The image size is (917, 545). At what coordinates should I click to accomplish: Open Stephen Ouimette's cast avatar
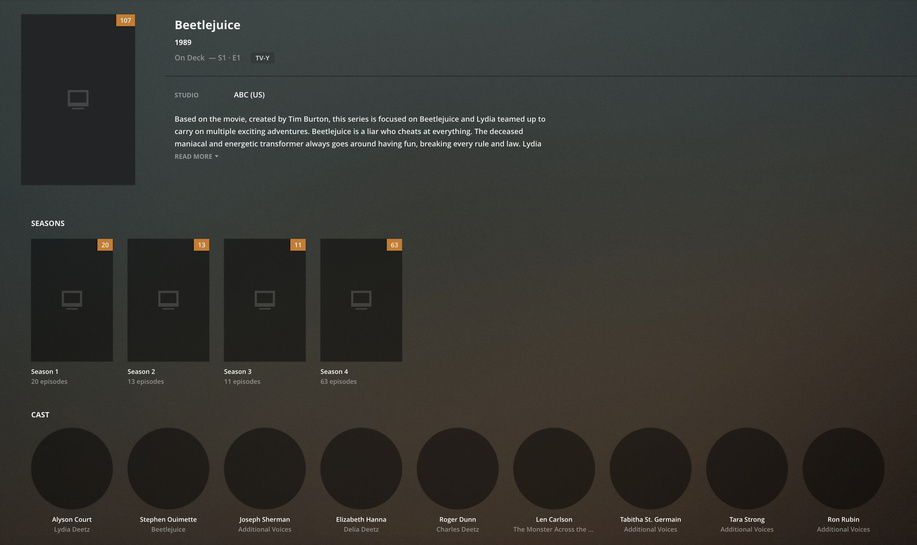pyautogui.click(x=168, y=468)
